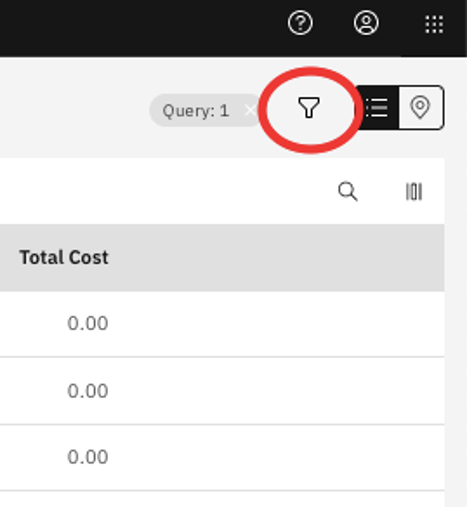
Task: Open the app switcher grid icon
Action: pyautogui.click(x=434, y=24)
